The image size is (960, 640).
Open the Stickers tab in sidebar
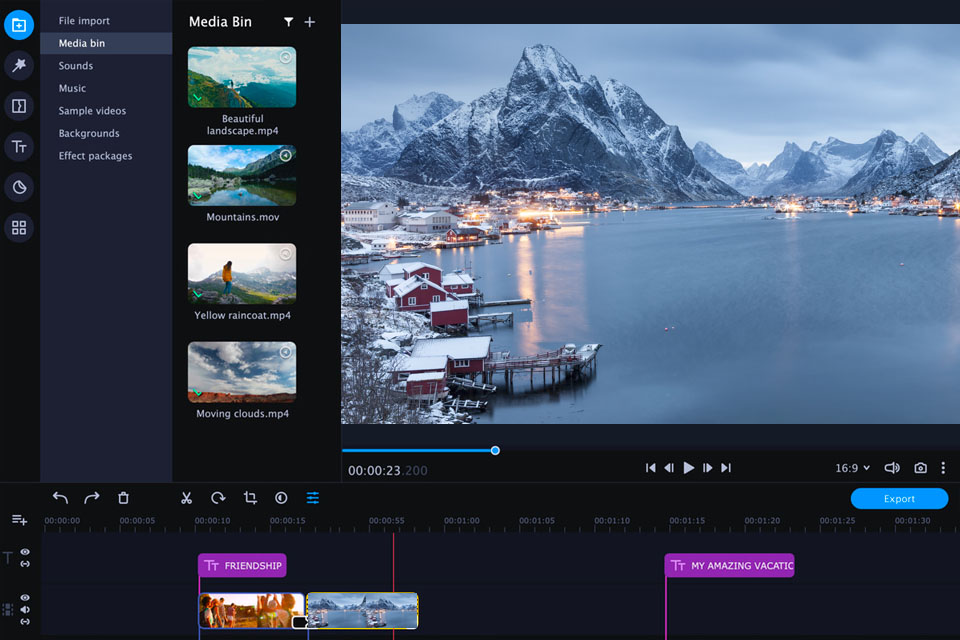click(19, 187)
